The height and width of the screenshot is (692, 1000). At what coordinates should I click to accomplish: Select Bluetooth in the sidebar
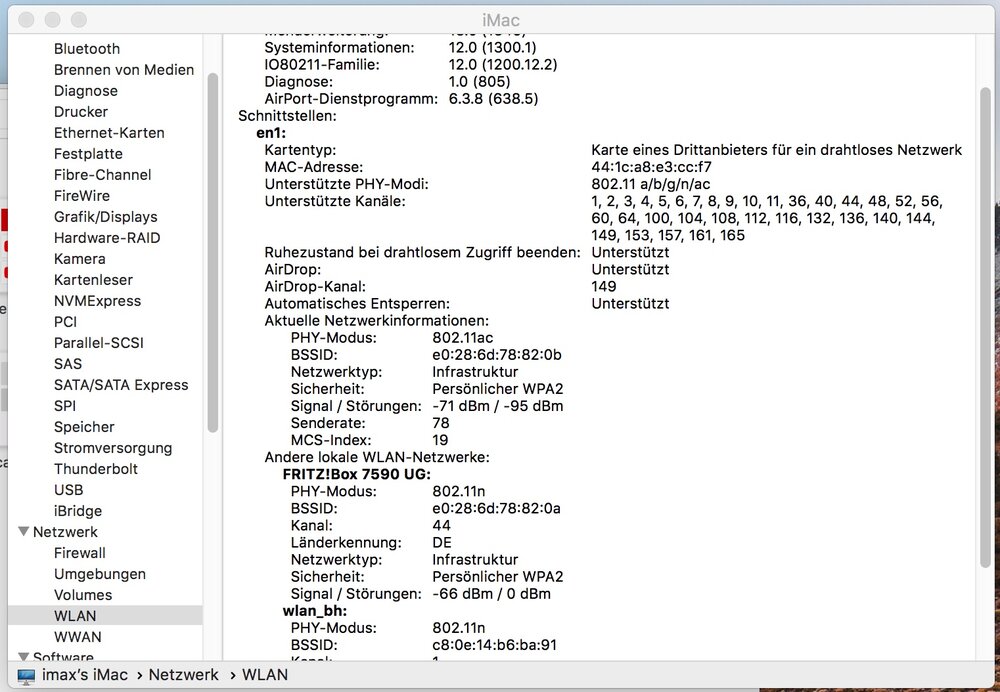tap(86, 49)
